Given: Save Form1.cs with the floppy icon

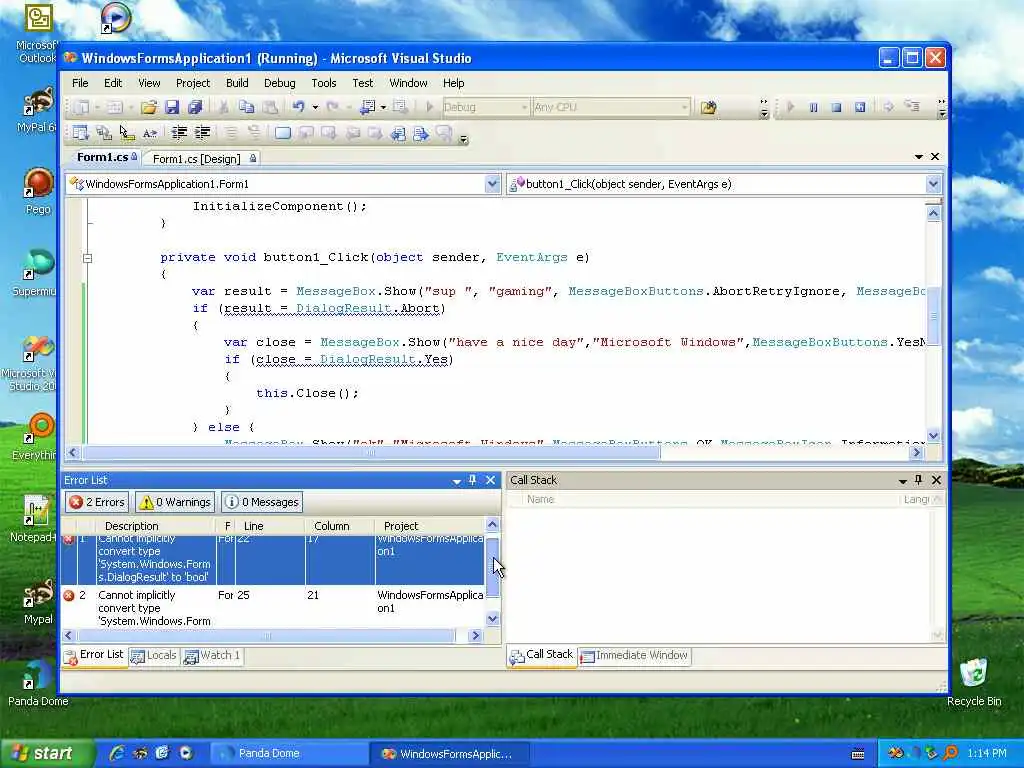Looking at the screenshot, I should coord(172,107).
